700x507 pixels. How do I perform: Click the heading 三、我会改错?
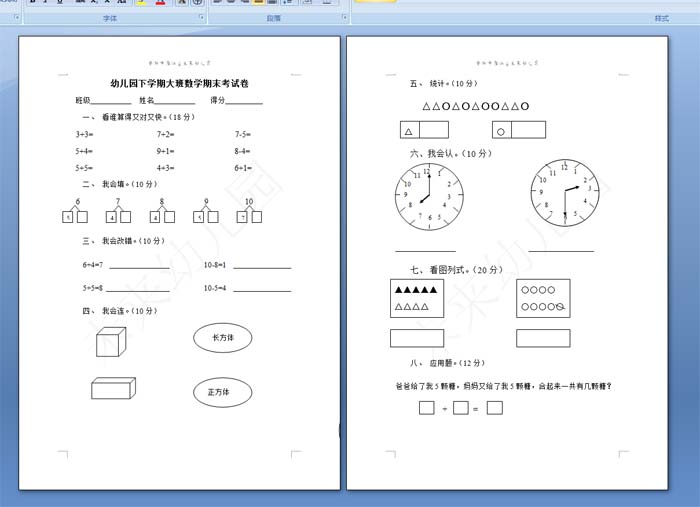[x=123, y=241]
